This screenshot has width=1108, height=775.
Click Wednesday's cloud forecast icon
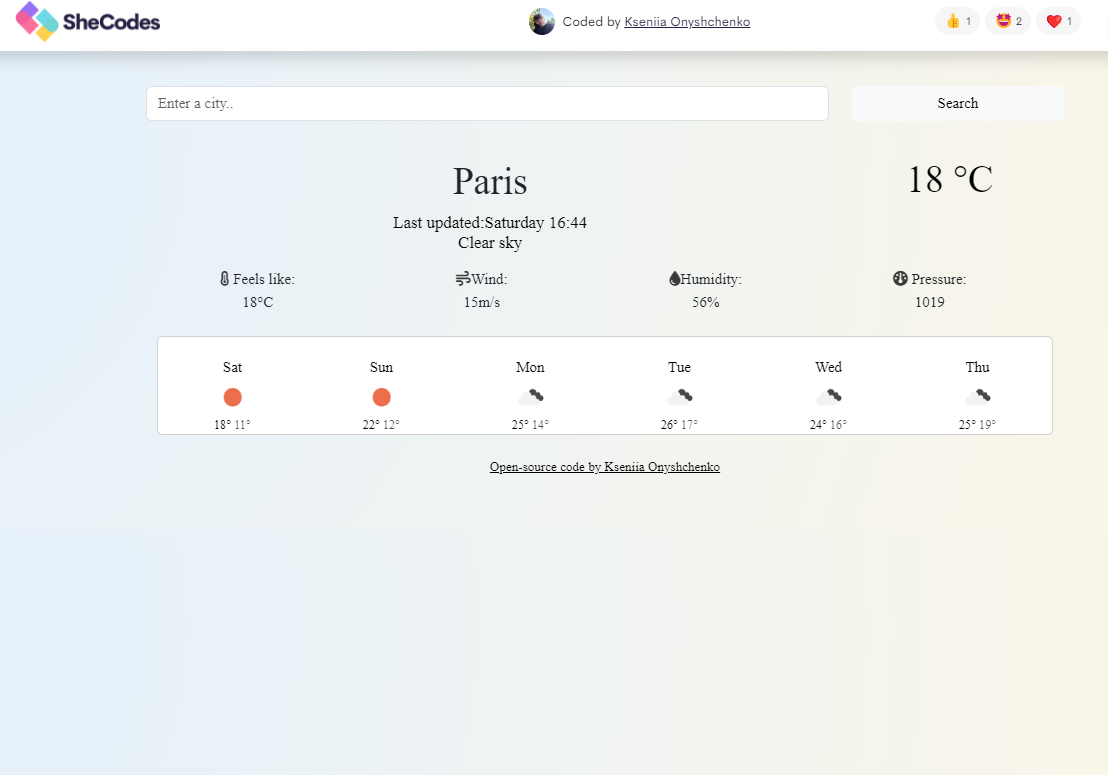point(828,397)
